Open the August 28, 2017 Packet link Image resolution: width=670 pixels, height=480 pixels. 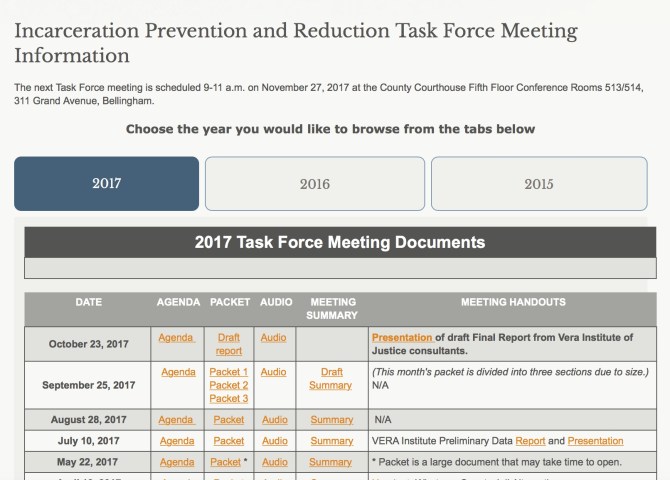click(229, 420)
